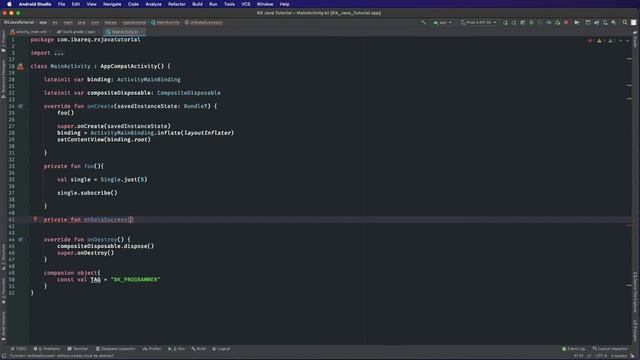Click RXJavaTutorial breadcrumb in navigation bar
This screenshot has height=360, width=640.
point(19,22)
